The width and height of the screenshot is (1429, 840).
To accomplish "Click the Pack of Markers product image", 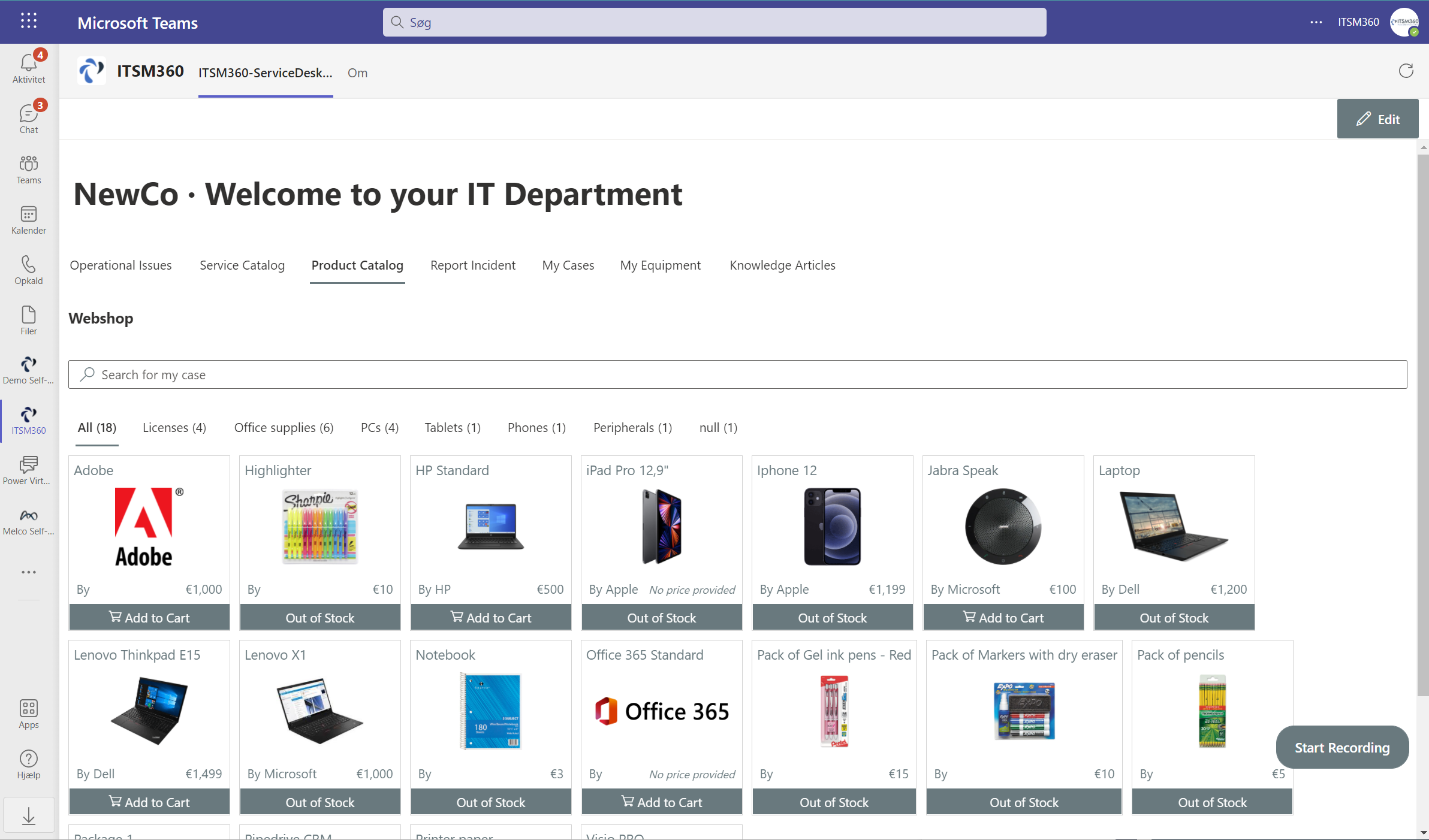I will 1024,711.
